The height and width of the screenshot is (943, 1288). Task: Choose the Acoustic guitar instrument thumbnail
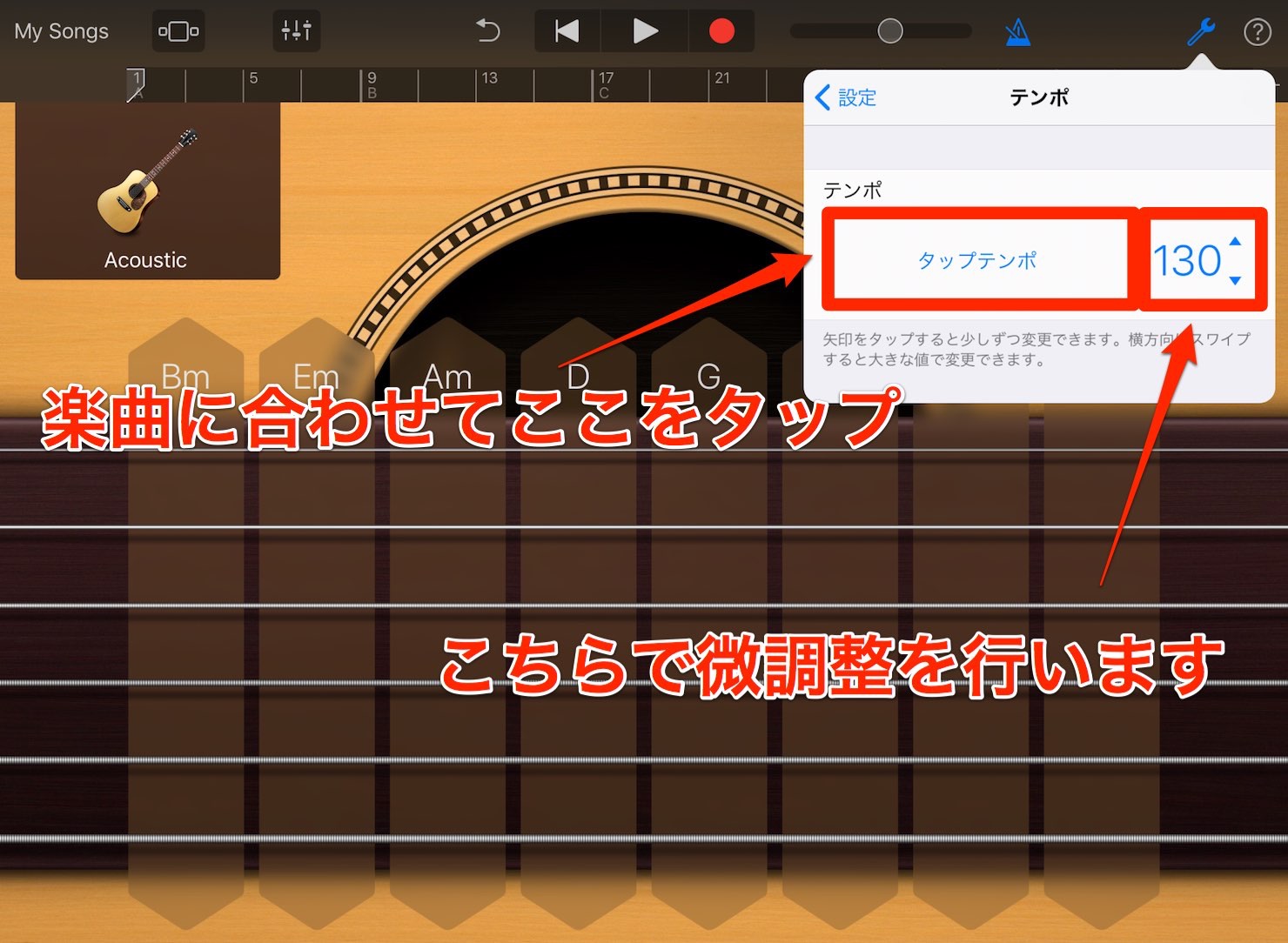click(146, 191)
